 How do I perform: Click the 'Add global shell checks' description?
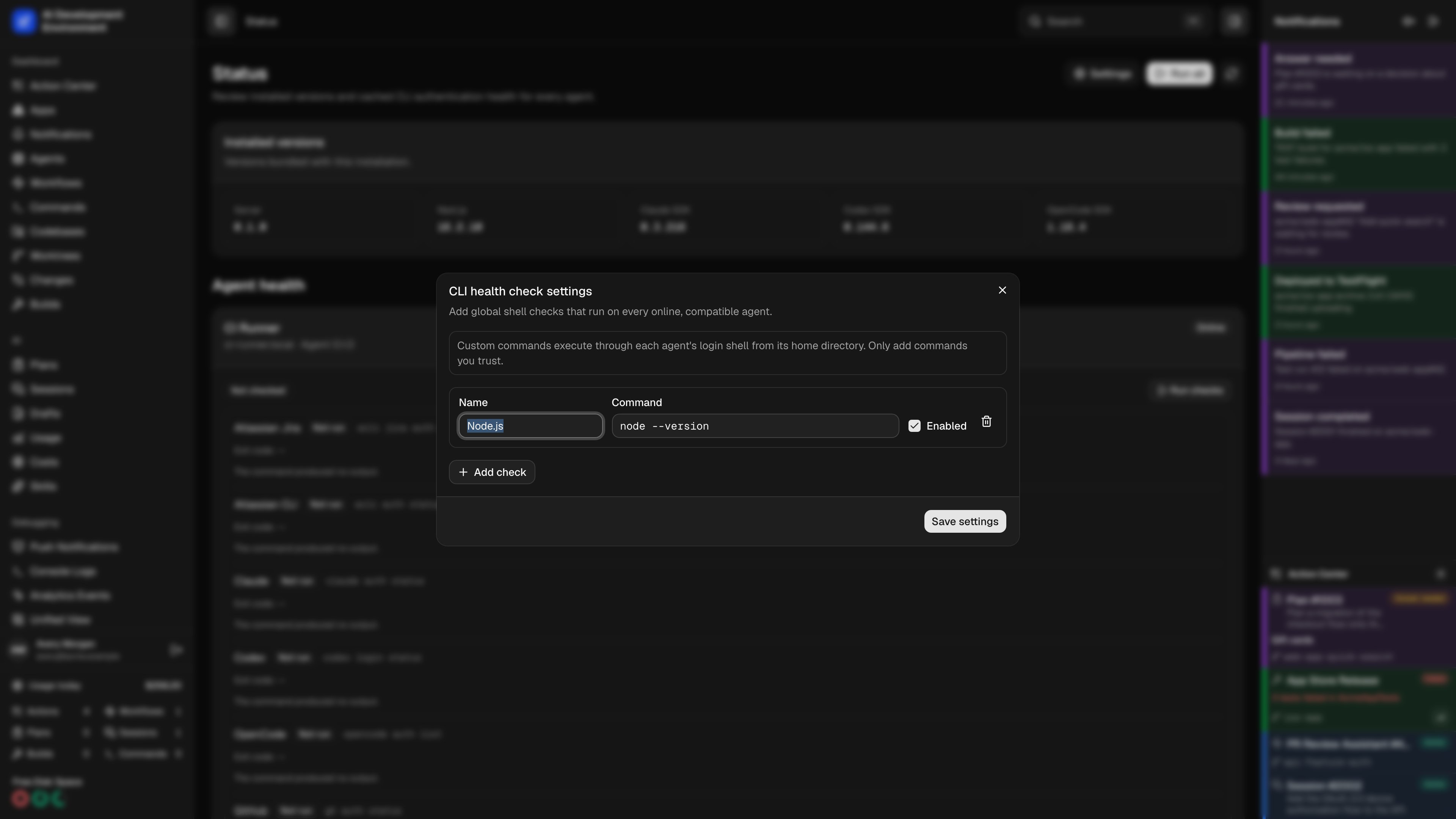pyautogui.click(x=610, y=311)
